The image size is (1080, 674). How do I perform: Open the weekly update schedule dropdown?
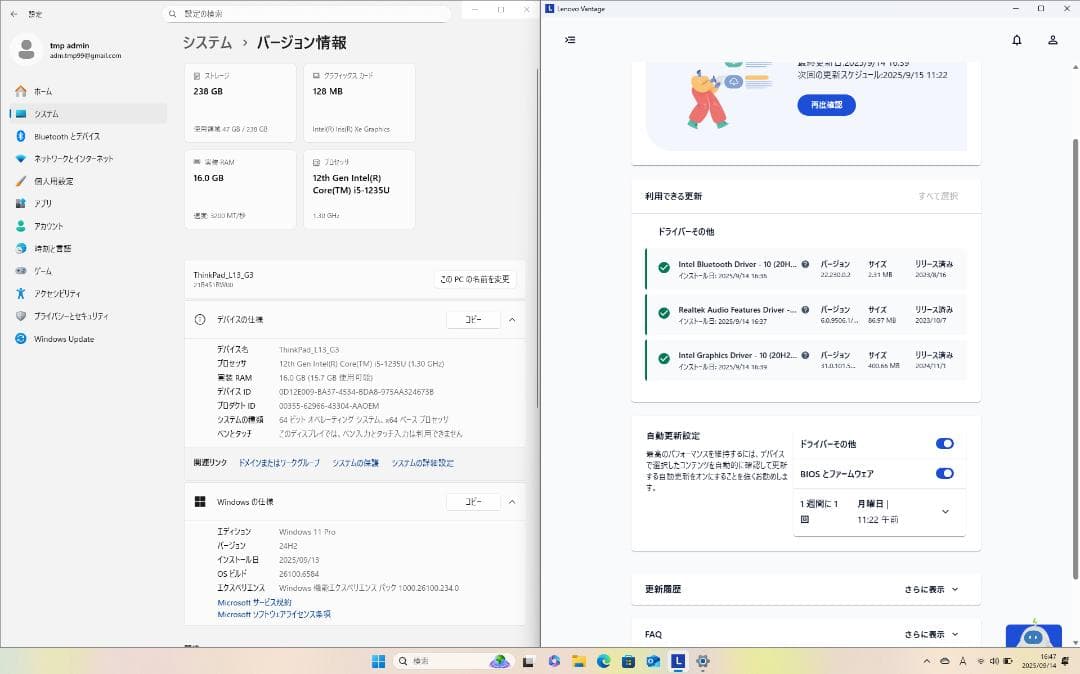pyautogui.click(x=944, y=511)
